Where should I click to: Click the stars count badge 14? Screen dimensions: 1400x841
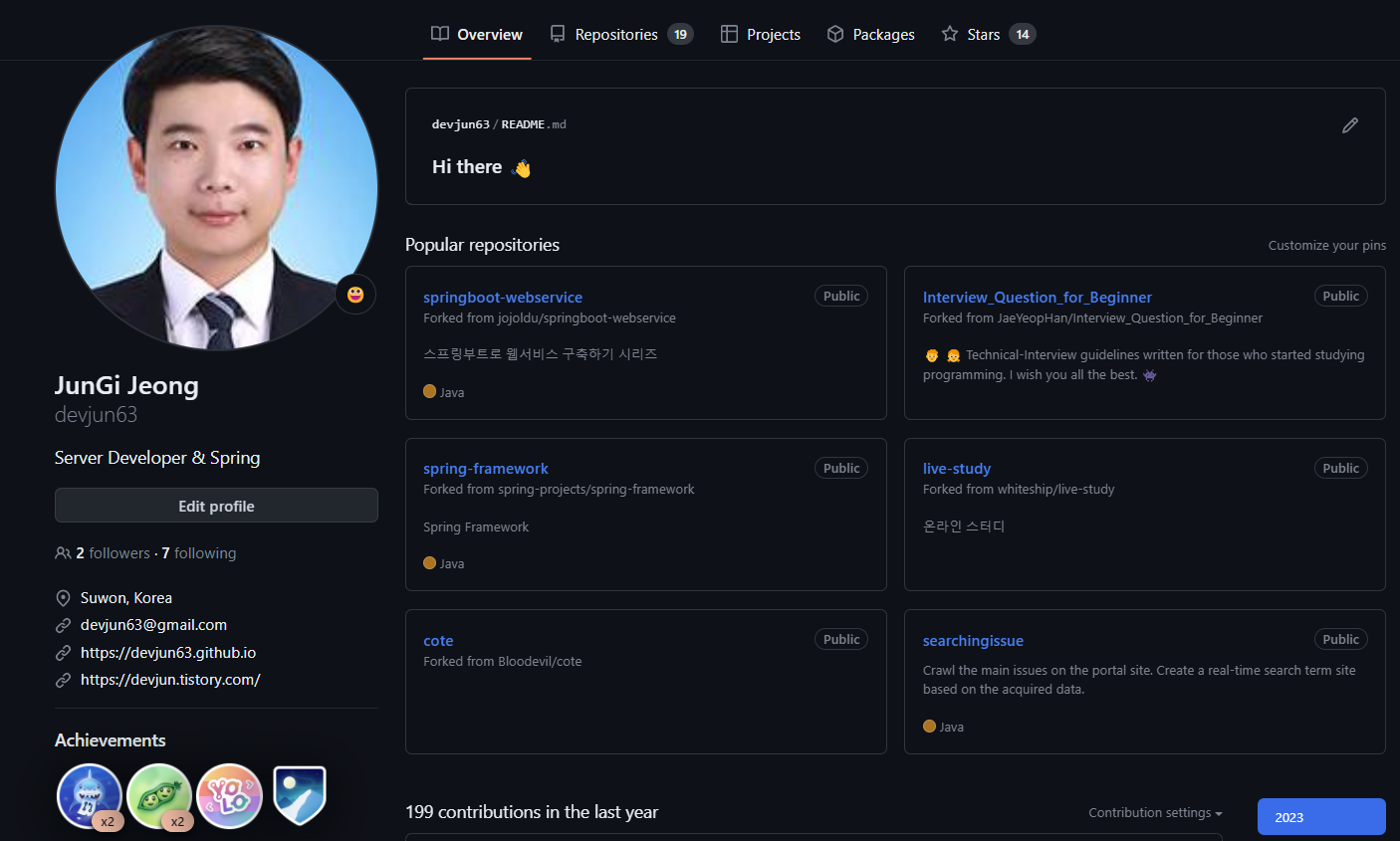tap(1023, 34)
